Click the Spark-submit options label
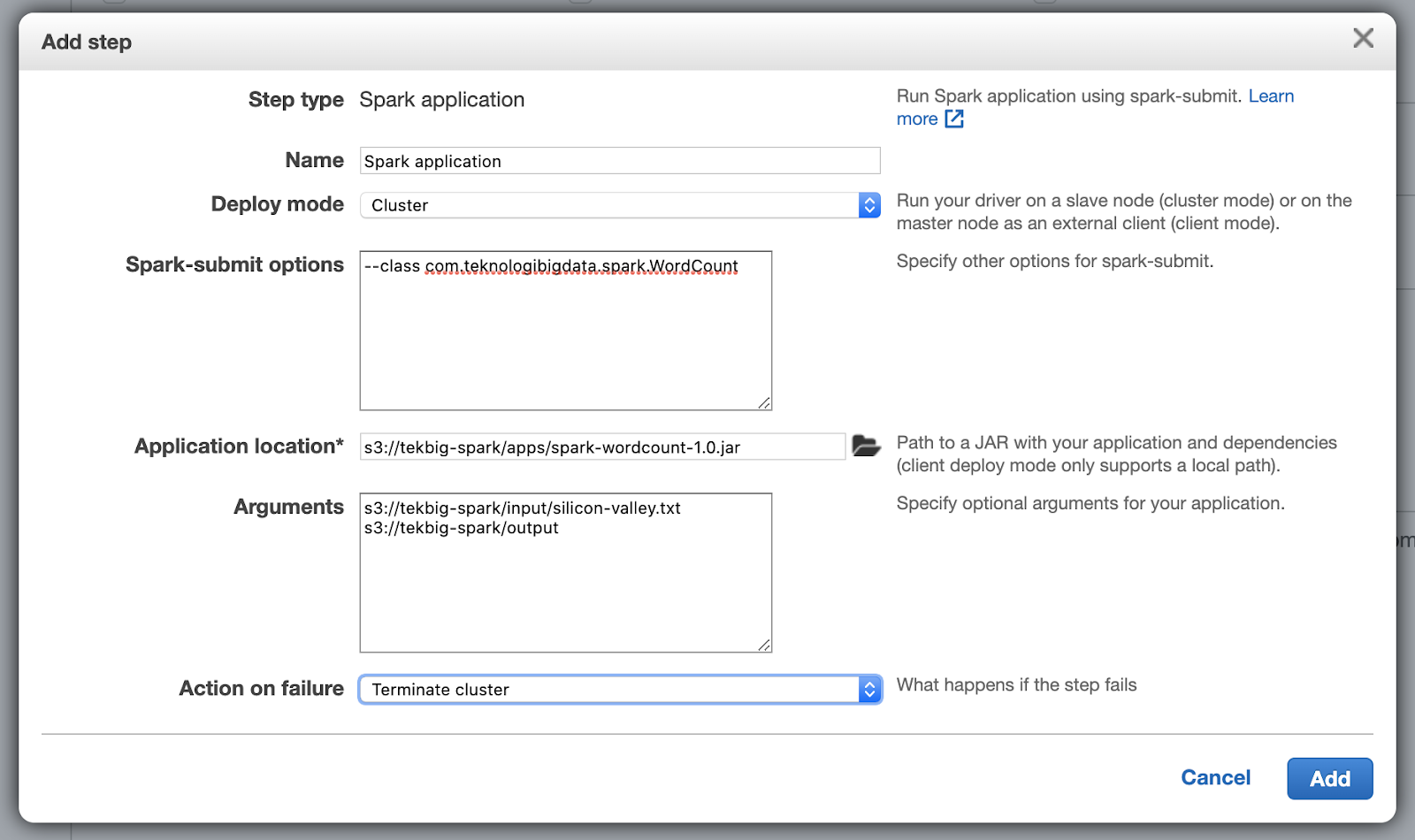Viewport: 1415px width, 840px height. 234,264
